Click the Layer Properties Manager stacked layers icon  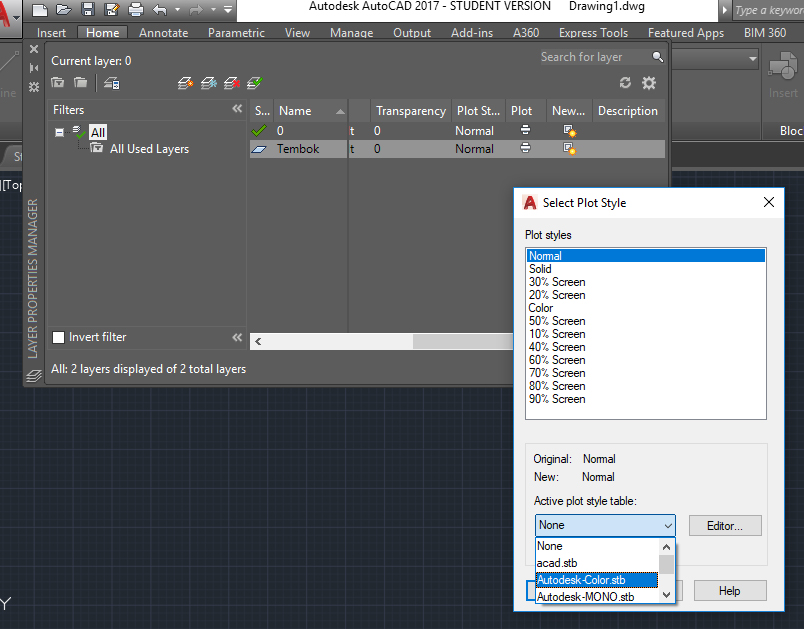point(34,376)
